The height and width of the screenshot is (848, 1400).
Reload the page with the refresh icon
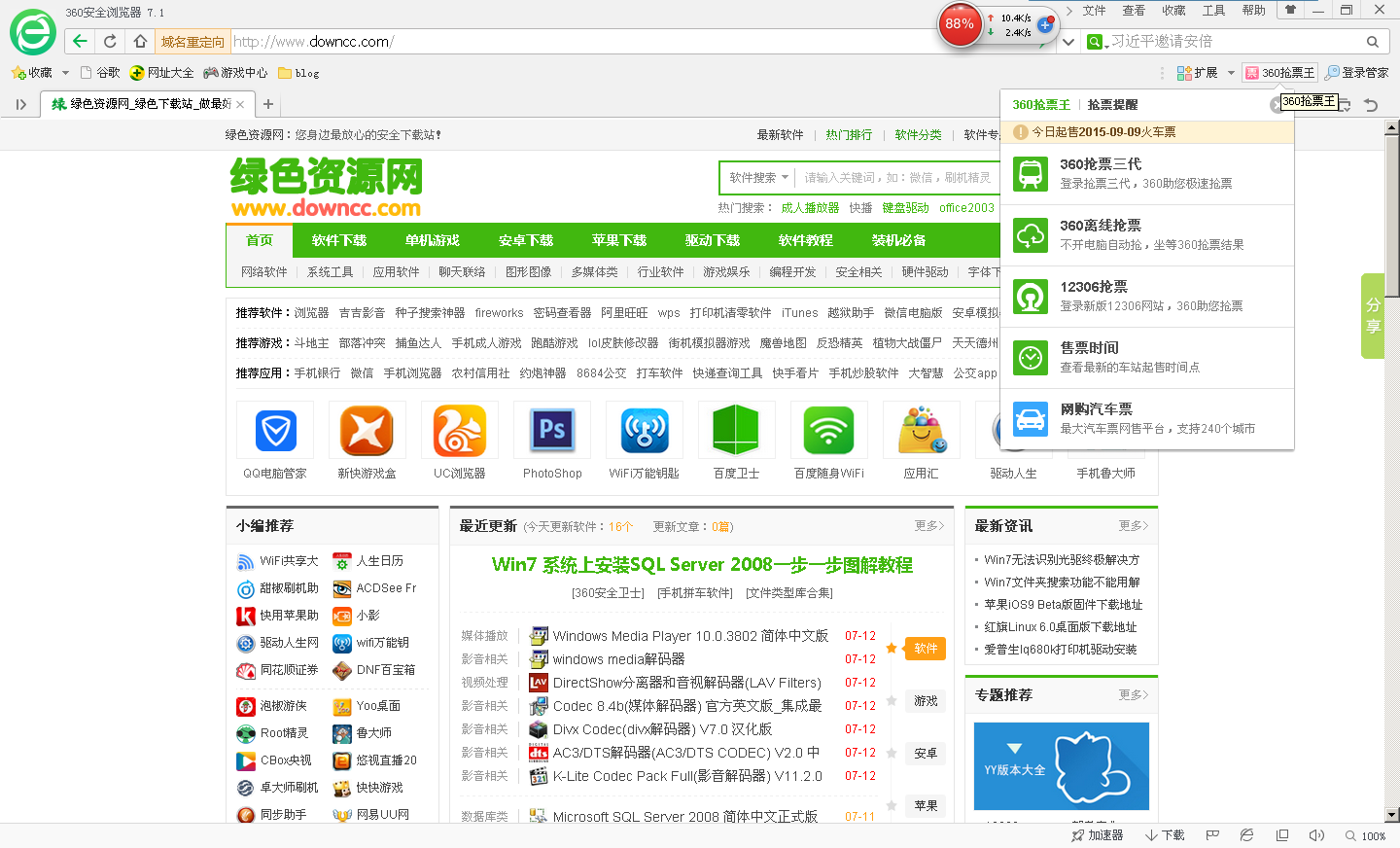110,41
